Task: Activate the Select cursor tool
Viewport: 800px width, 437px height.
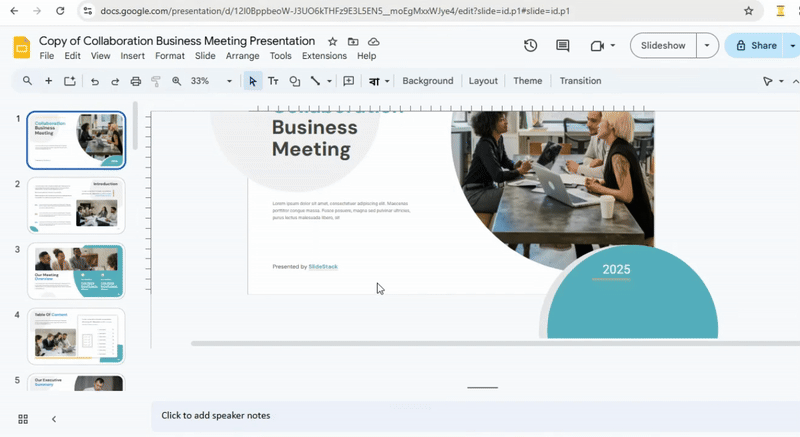Action: 253,81
